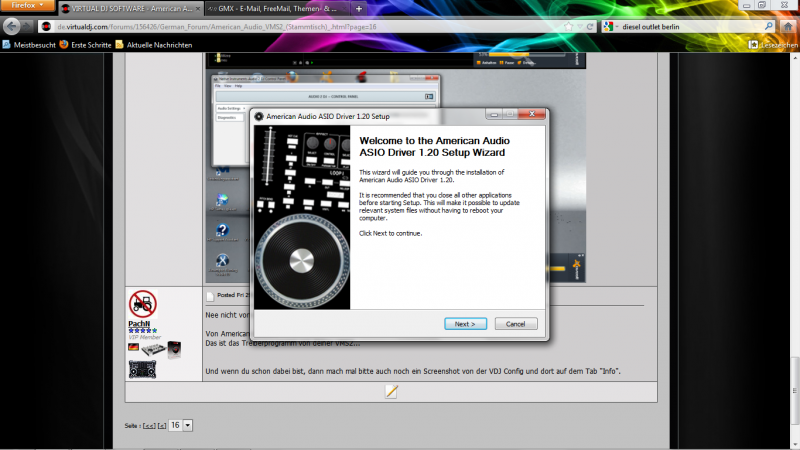Click the American Audio setup dialog title icon
Image resolution: width=800 pixels, height=450 pixels.
(259, 116)
